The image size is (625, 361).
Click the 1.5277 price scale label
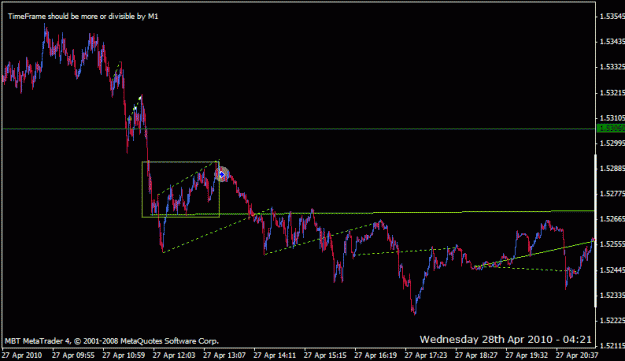[x=612, y=193]
